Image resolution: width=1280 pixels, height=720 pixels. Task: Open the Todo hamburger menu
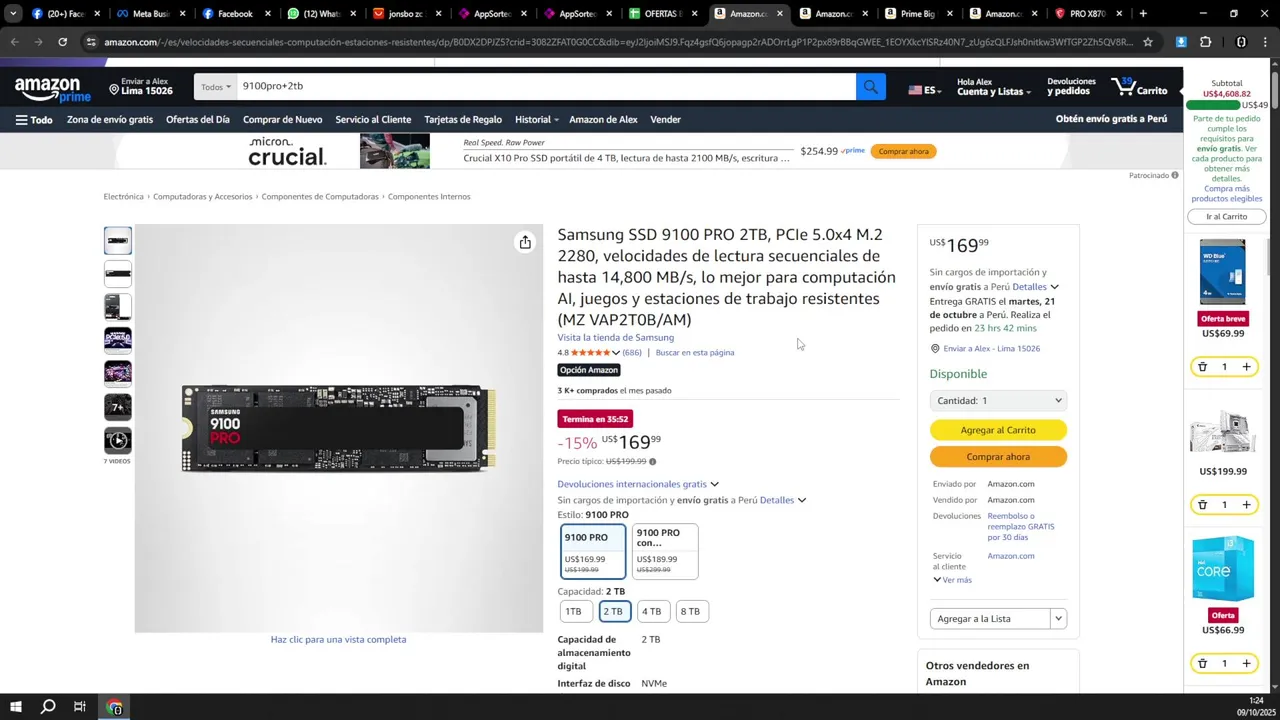pyautogui.click(x=34, y=120)
